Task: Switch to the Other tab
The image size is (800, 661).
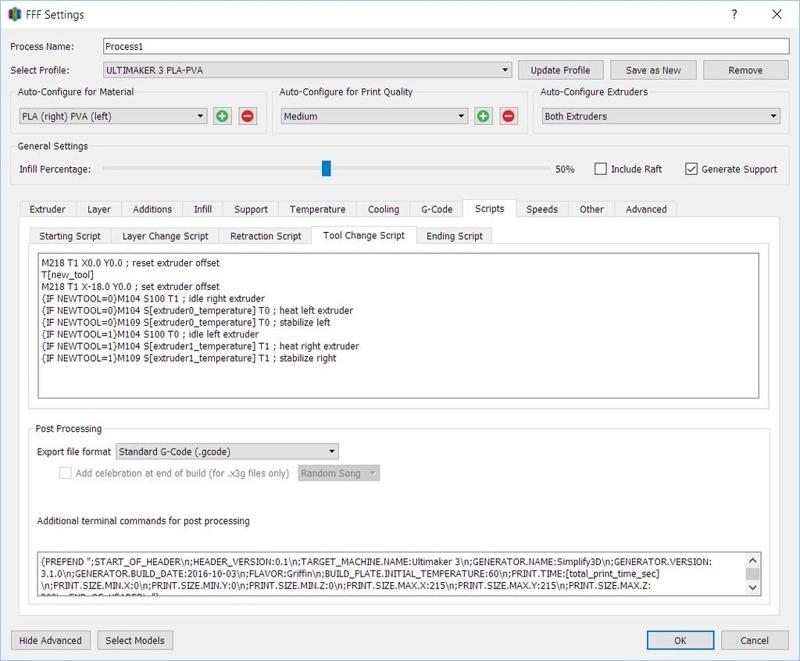Action: (591, 209)
